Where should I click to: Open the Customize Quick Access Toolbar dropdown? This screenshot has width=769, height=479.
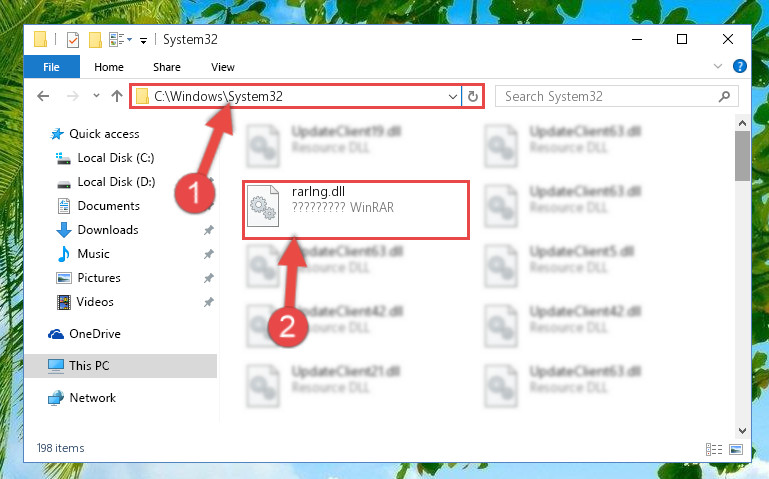pos(143,41)
